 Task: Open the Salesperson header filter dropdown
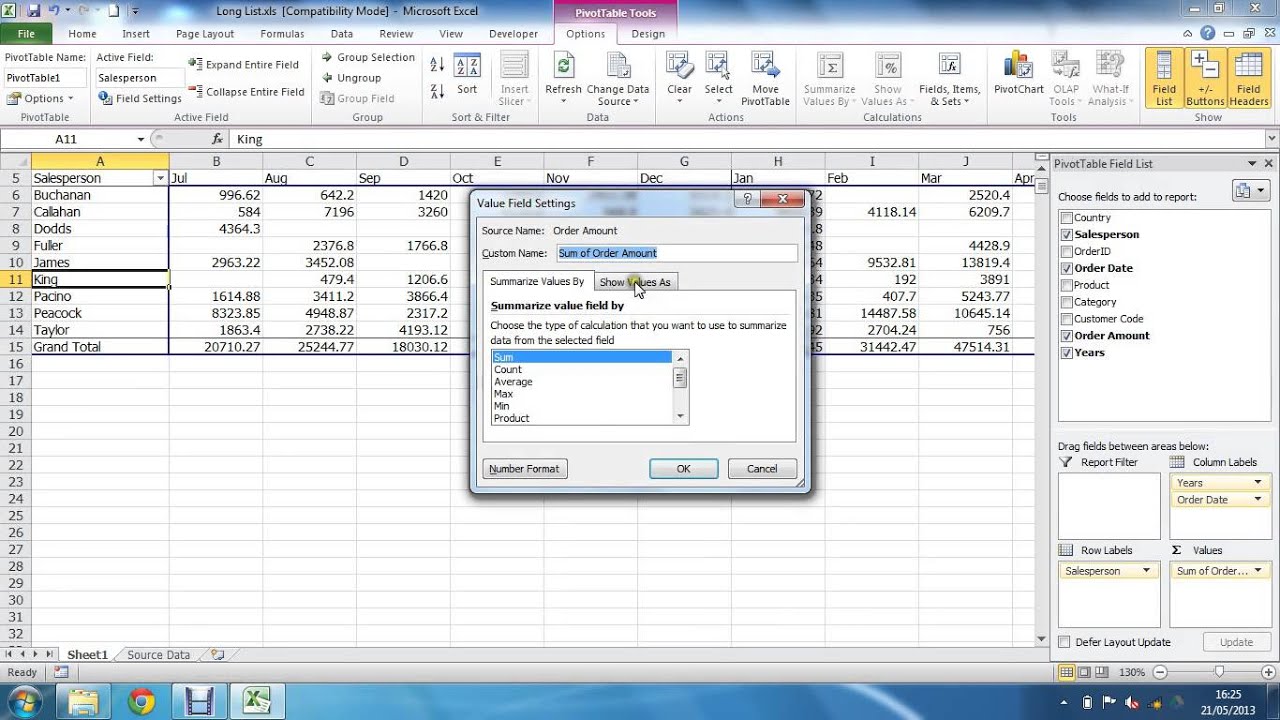tap(160, 178)
